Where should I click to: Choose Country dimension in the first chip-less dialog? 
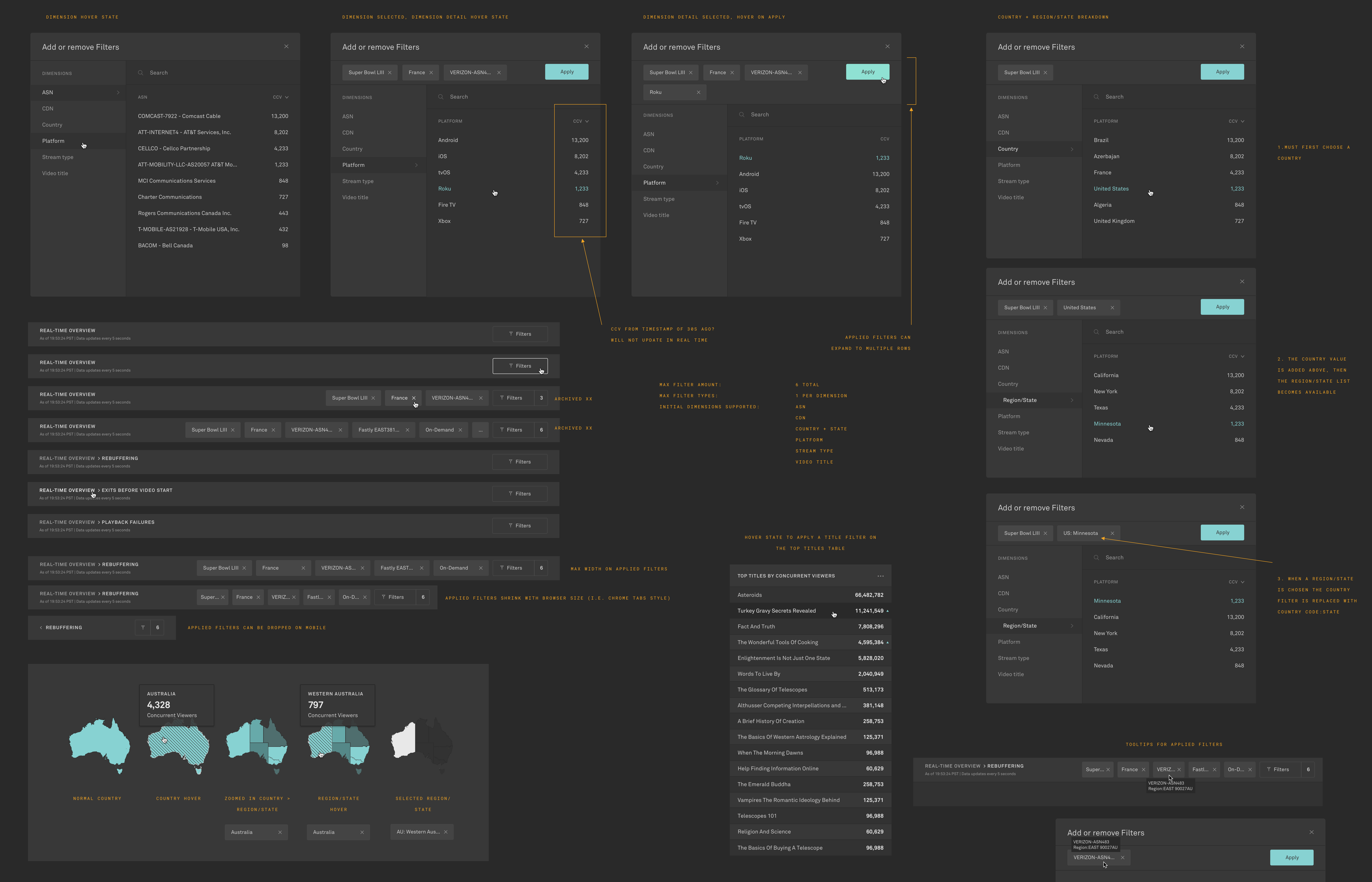coord(78,125)
